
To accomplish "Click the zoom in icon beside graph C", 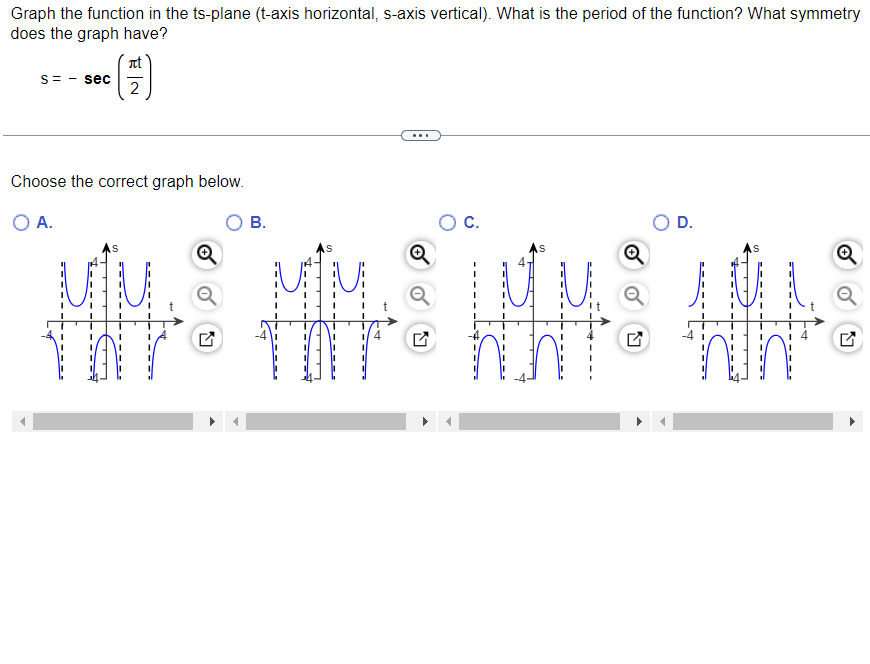I will pyautogui.click(x=633, y=255).
